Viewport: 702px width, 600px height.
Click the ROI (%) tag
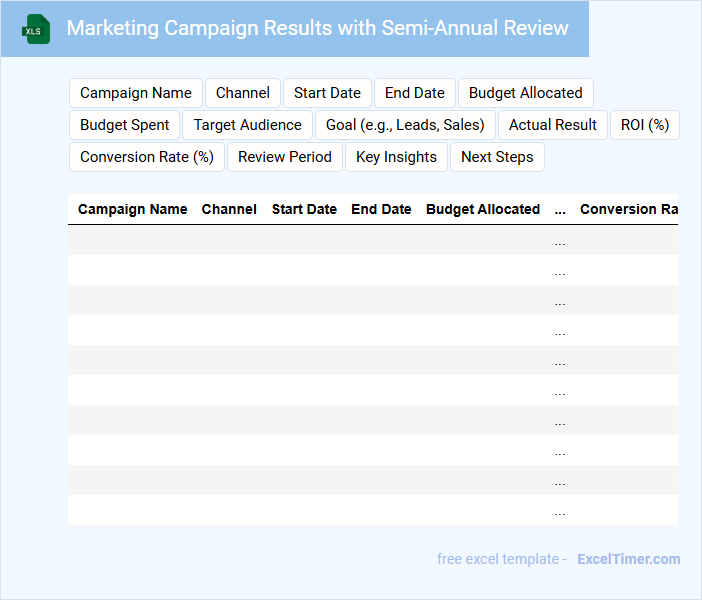coord(644,125)
